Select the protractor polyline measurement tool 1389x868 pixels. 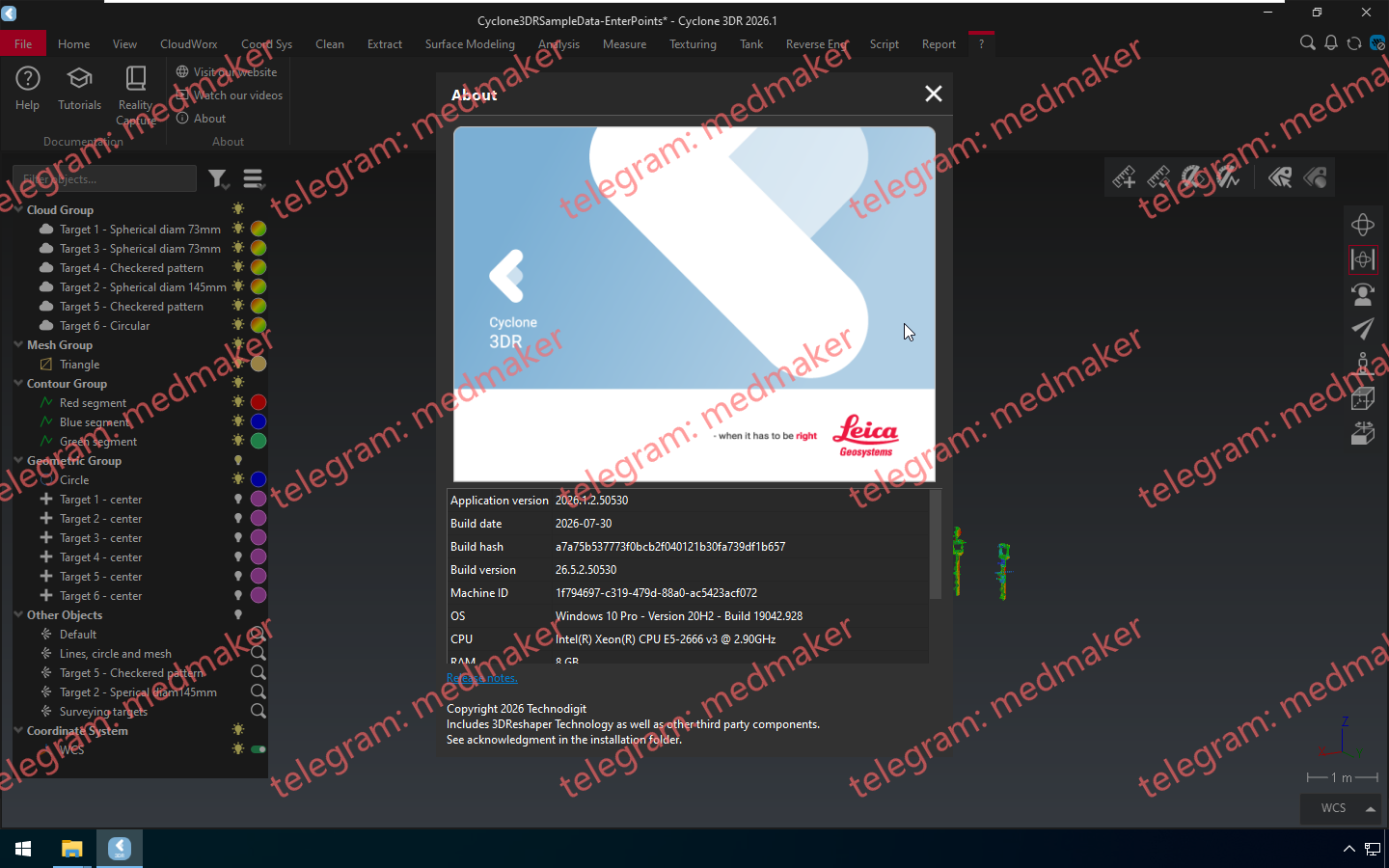point(1227,176)
